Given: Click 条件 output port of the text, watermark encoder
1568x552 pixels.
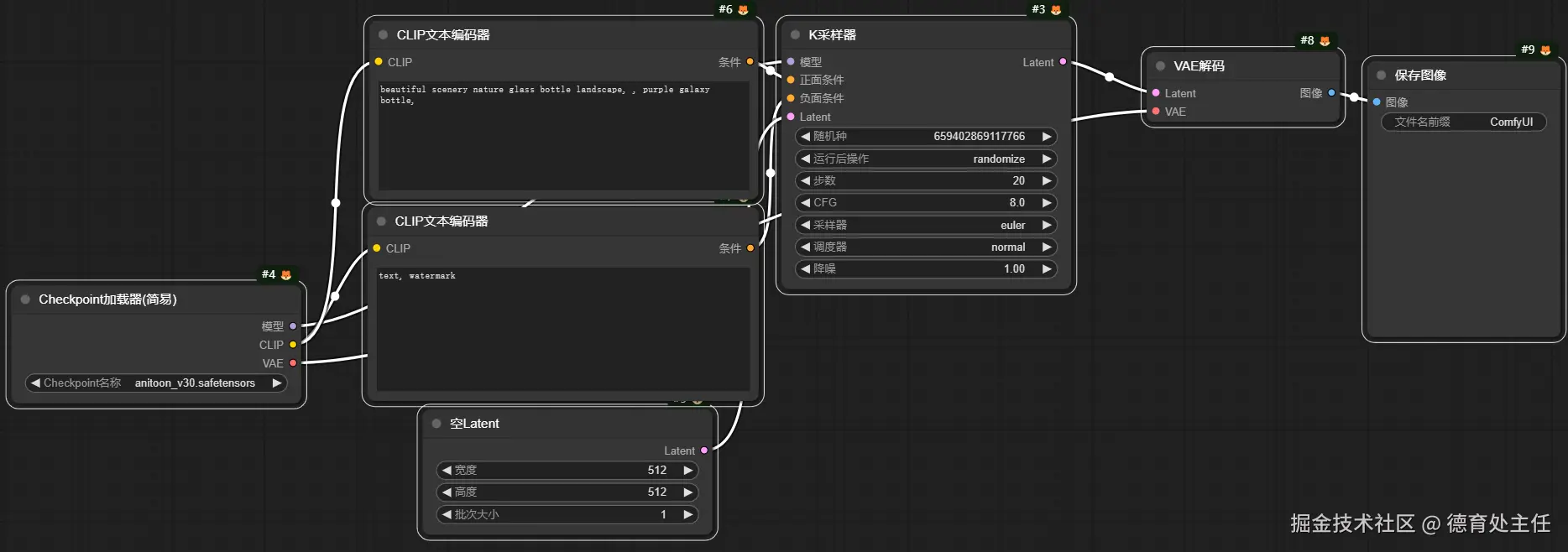Looking at the screenshot, I should pos(750,248).
